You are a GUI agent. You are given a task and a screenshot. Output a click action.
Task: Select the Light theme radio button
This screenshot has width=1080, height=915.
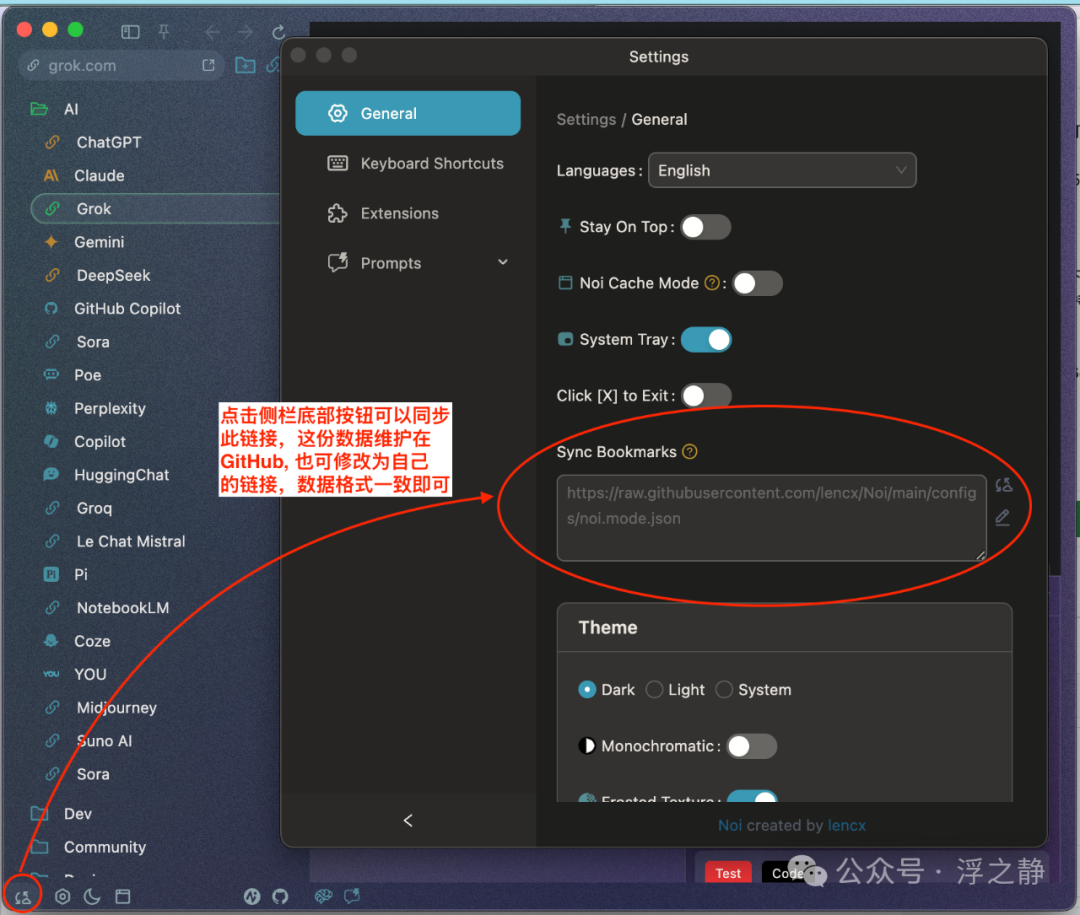(654, 690)
